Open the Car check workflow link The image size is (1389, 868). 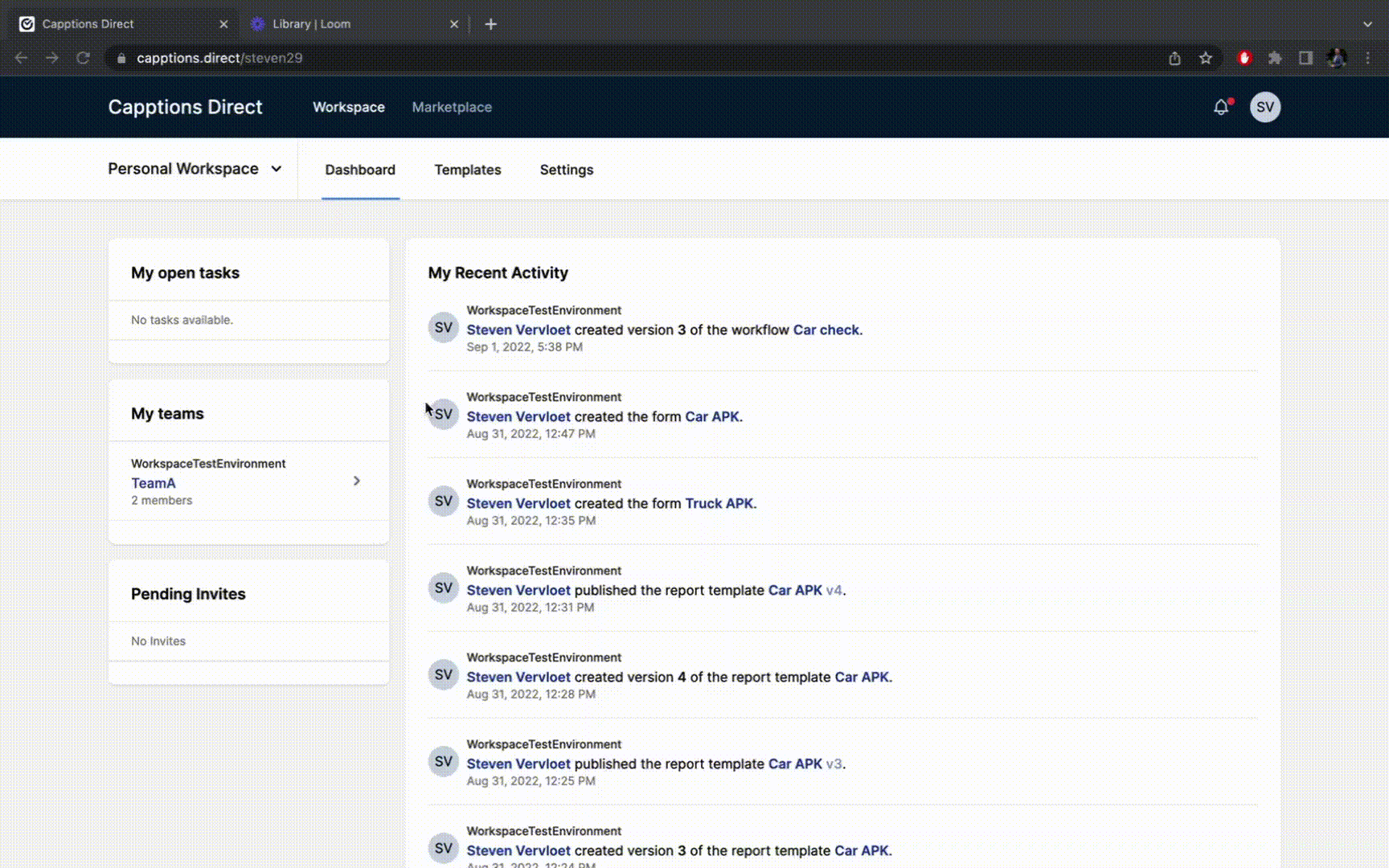pos(826,330)
